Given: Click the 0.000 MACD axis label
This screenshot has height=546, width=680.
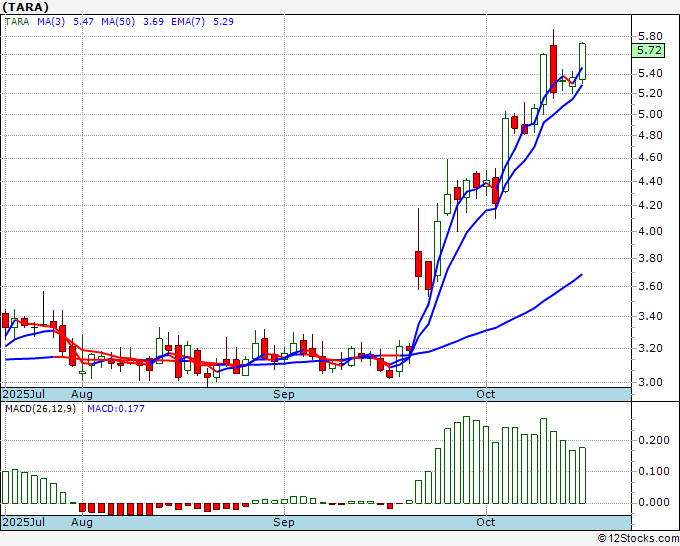Looking at the screenshot, I should pyautogui.click(x=653, y=502).
